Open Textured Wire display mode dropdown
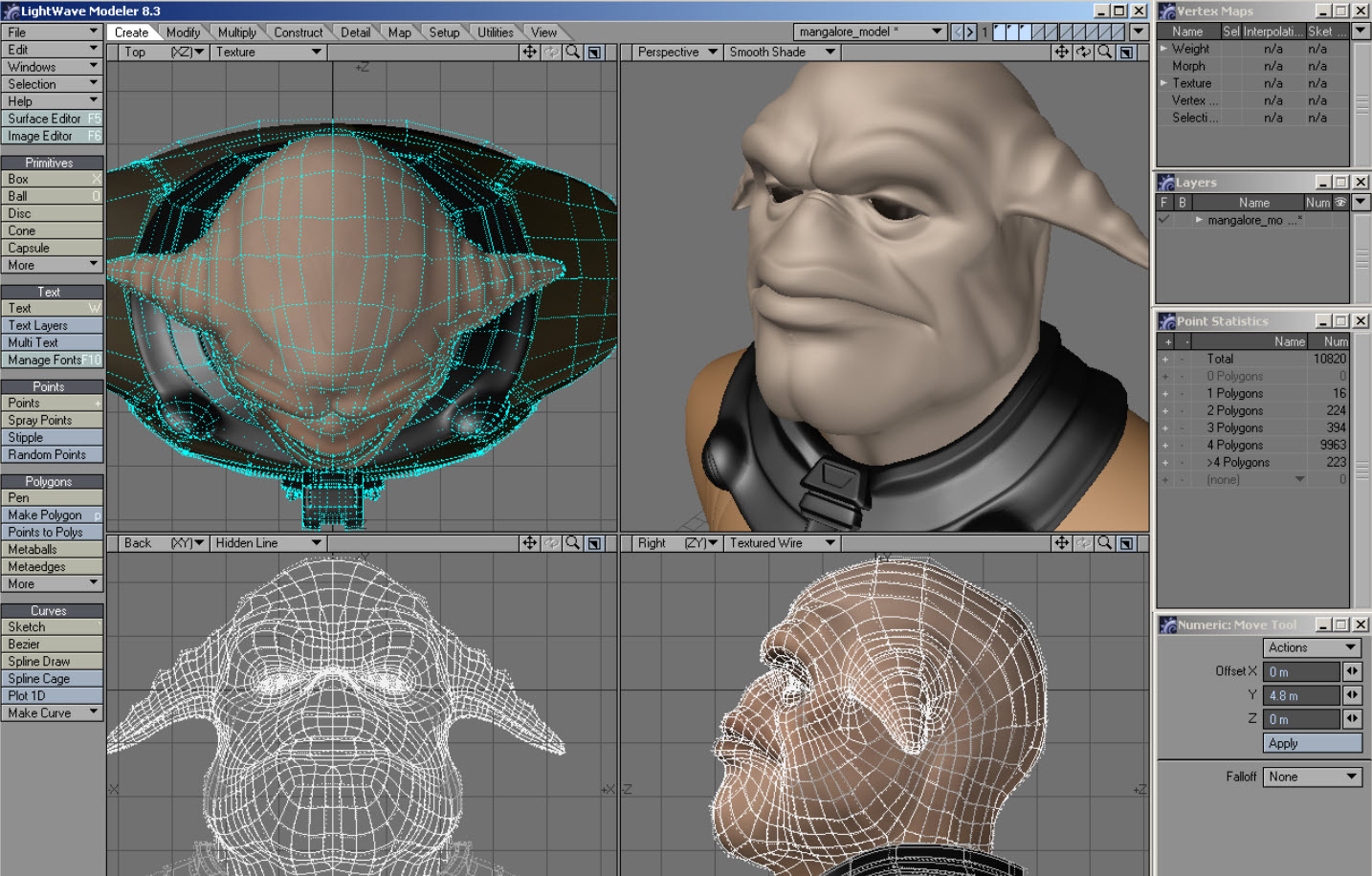1372x876 pixels. (782, 542)
